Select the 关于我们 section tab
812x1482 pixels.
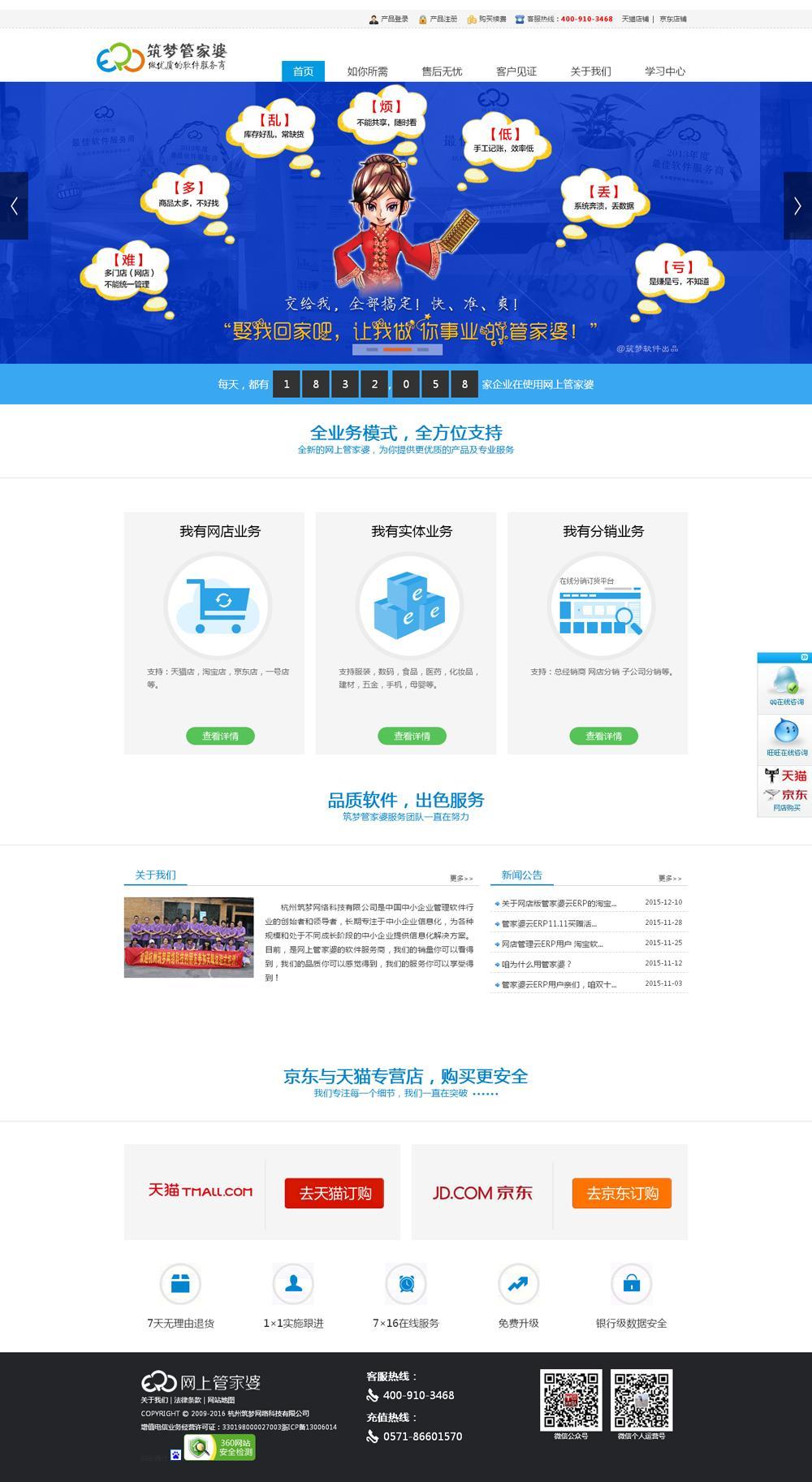155,875
